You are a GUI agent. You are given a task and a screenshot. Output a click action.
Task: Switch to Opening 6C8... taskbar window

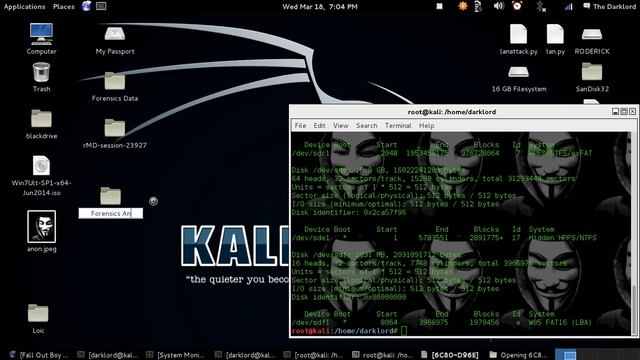point(518,355)
